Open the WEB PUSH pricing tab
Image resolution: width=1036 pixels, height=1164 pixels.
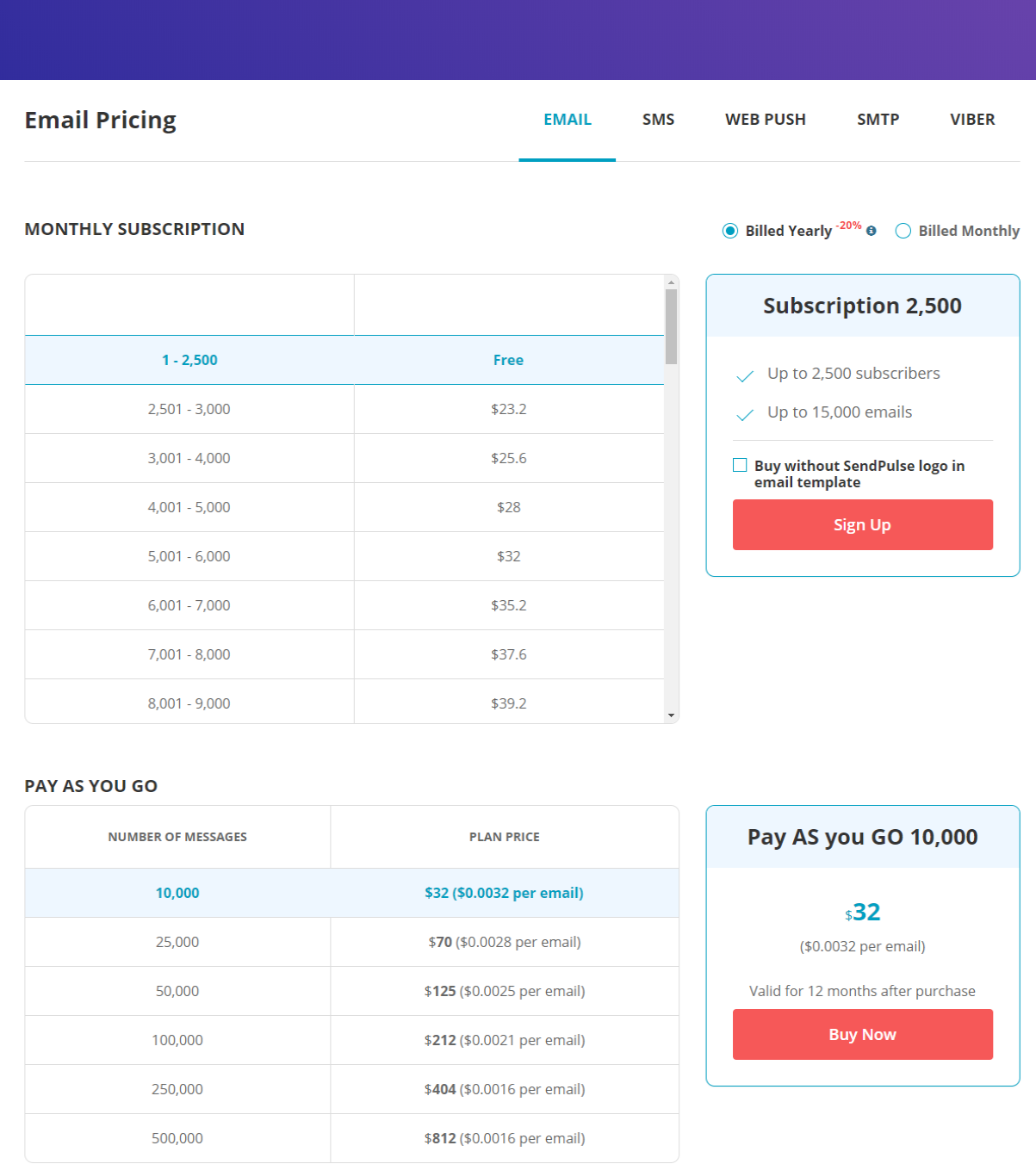click(766, 120)
